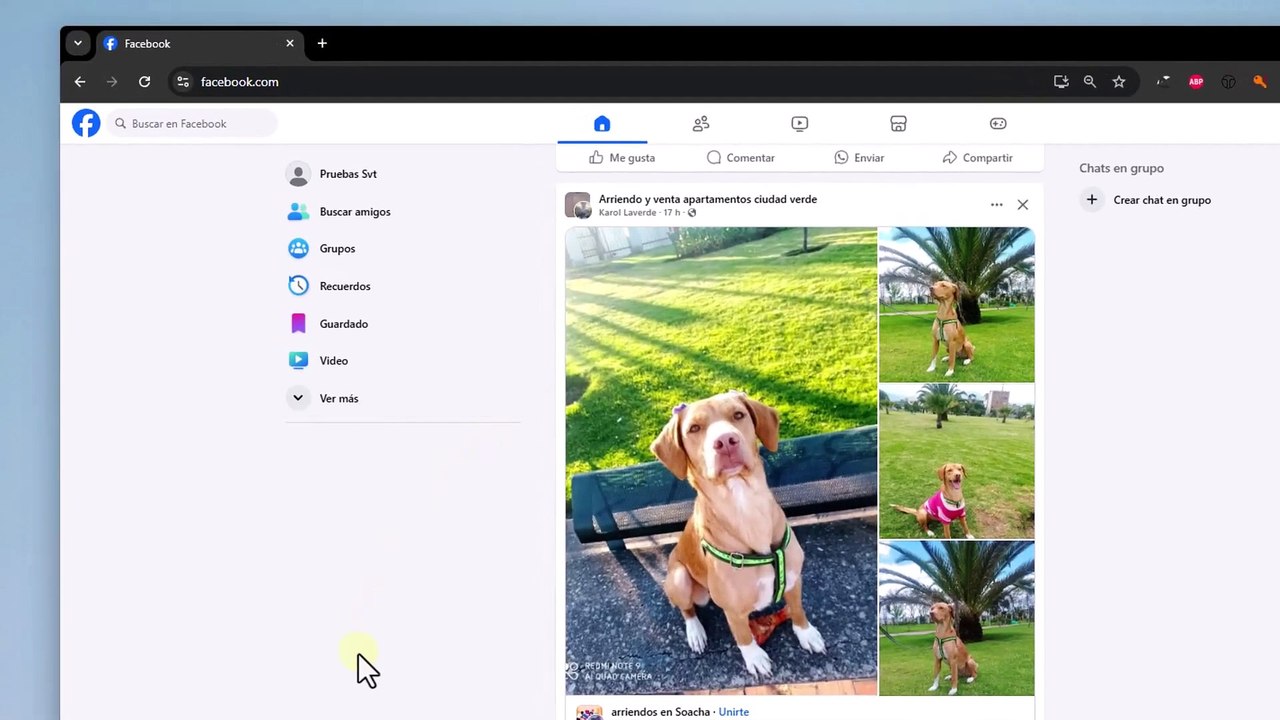The width and height of the screenshot is (1280, 720).
Task: Open a new browser tab with plus
Action: click(322, 43)
